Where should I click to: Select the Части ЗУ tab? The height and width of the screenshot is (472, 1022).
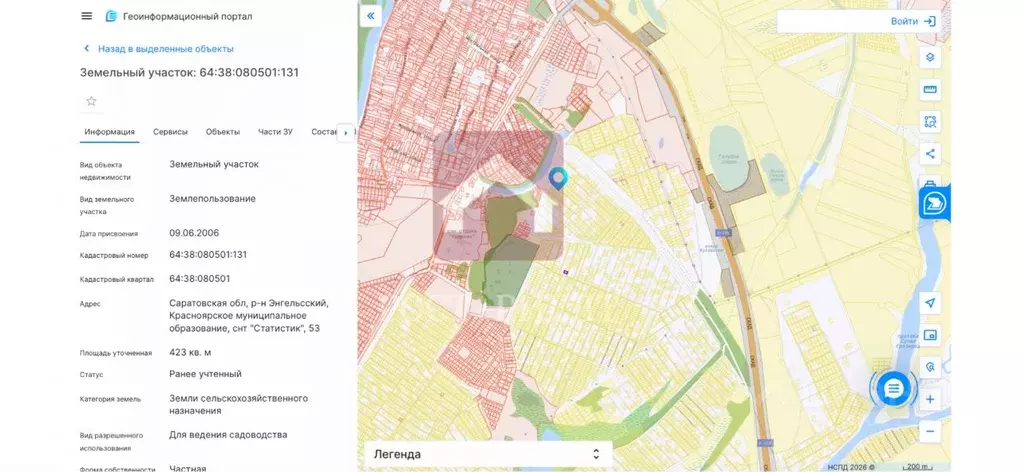coord(275,132)
